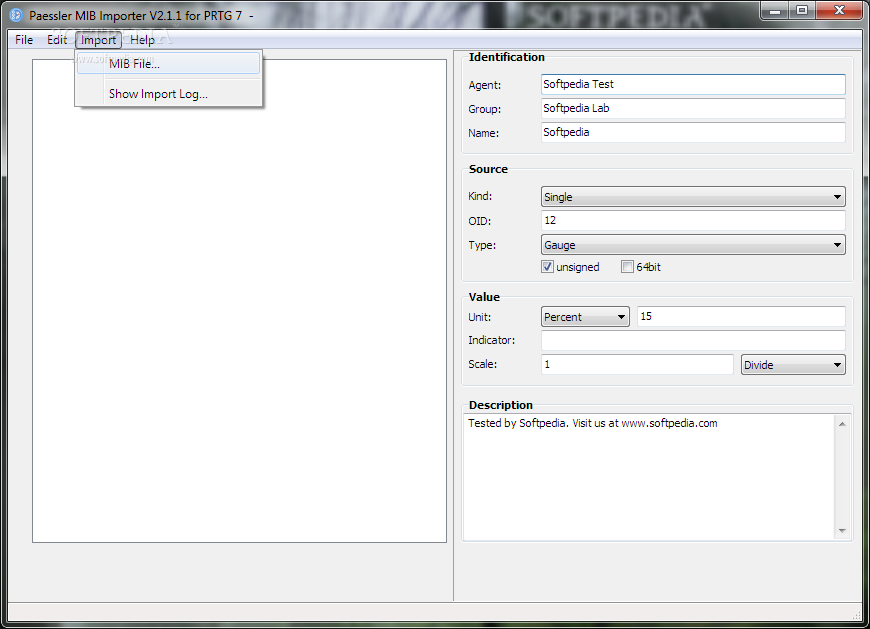Click Description scrollbar up arrow
The width and height of the screenshot is (870, 629).
click(x=842, y=424)
